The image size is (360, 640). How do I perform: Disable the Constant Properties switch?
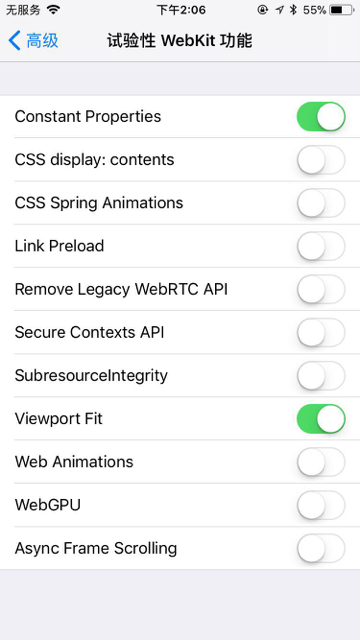(x=321, y=116)
